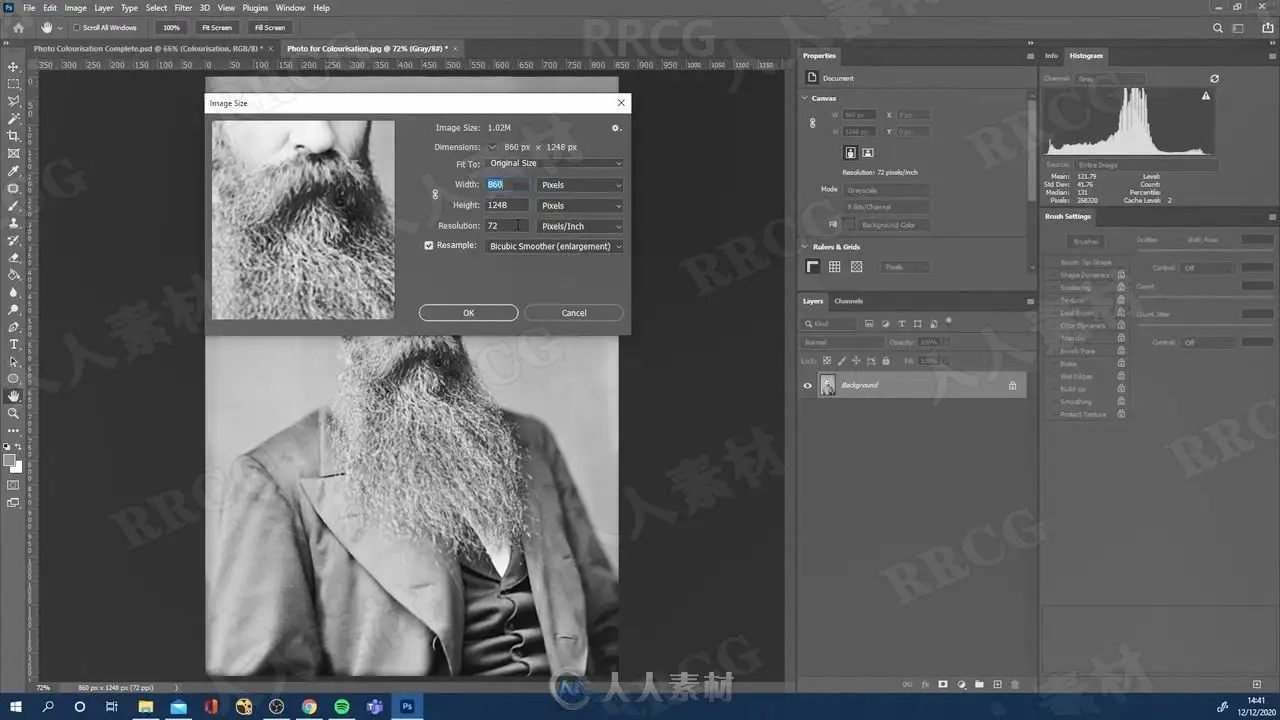
Task: Switch to the Info panel tab
Action: coord(1051,56)
